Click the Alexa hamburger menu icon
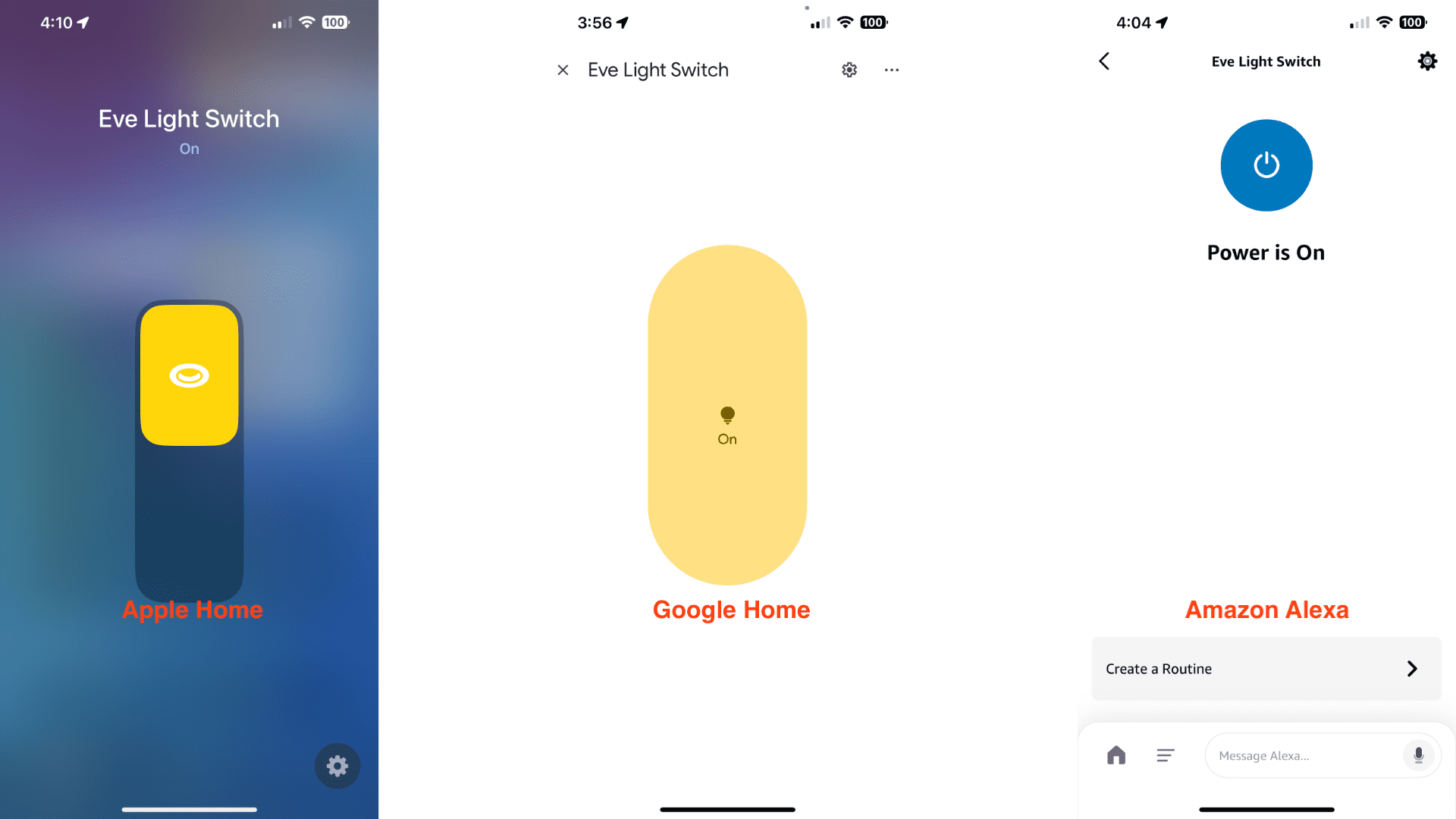The height and width of the screenshot is (819, 1456). [x=1165, y=754]
